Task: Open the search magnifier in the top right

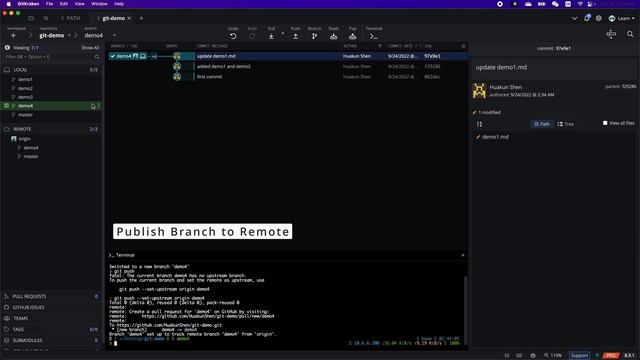Action: click(x=630, y=34)
